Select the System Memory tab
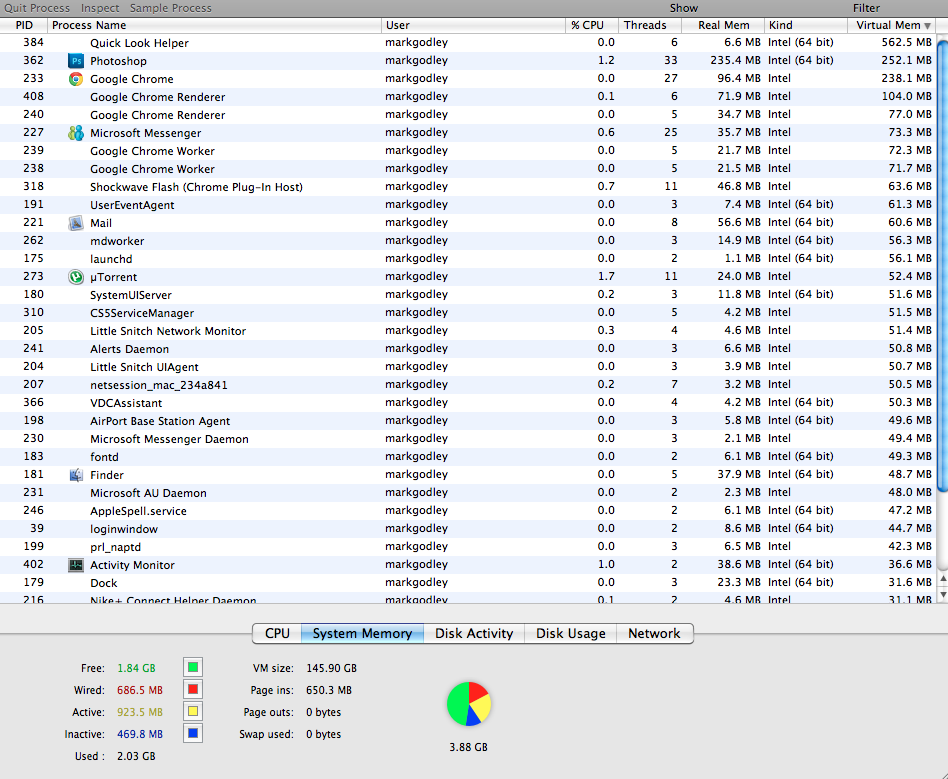This screenshot has height=779, width=948. [362, 633]
